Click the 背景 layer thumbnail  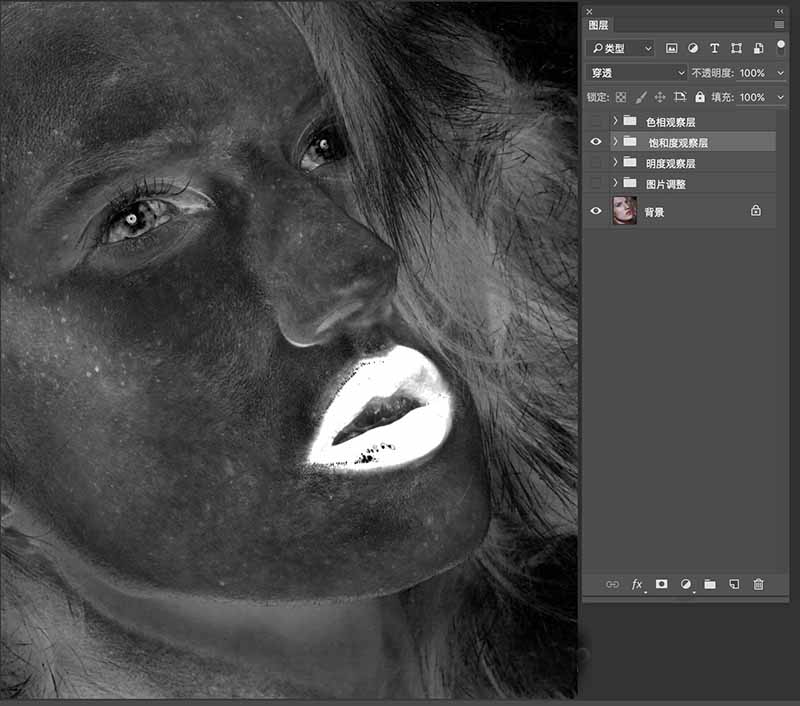pos(625,211)
